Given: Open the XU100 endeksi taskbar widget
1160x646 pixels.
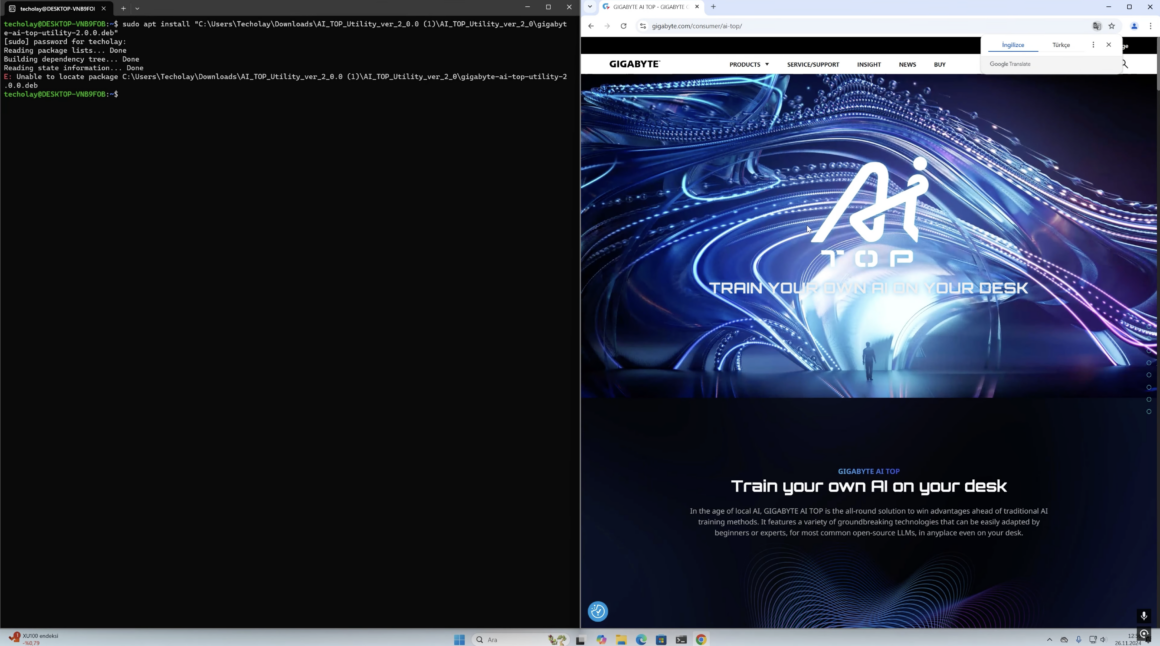Looking at the screenshot, I should (34, 639).
